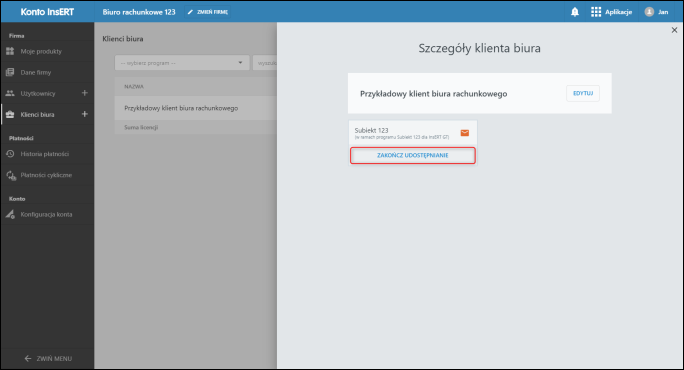Image resolution: width=684 pixels, height=370 pixels.
Task: Open Konfiguracja konta in sidebar
Action: click(47, 214)
